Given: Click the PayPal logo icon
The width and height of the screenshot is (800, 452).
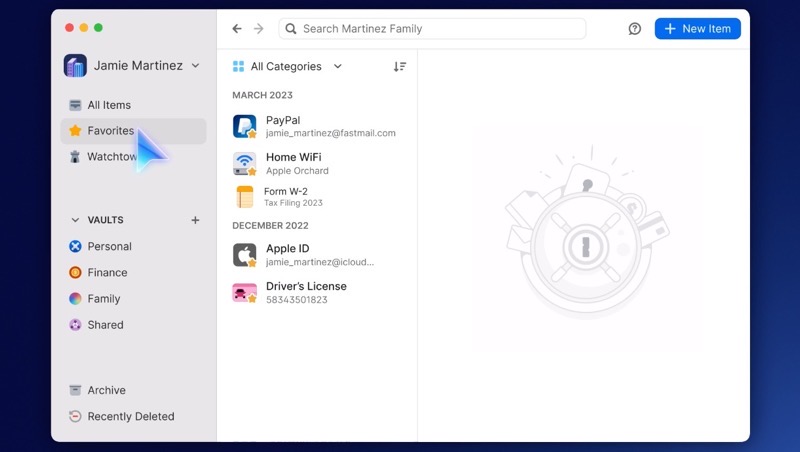Looking at the screenshot, I should [x=244, y=126].
